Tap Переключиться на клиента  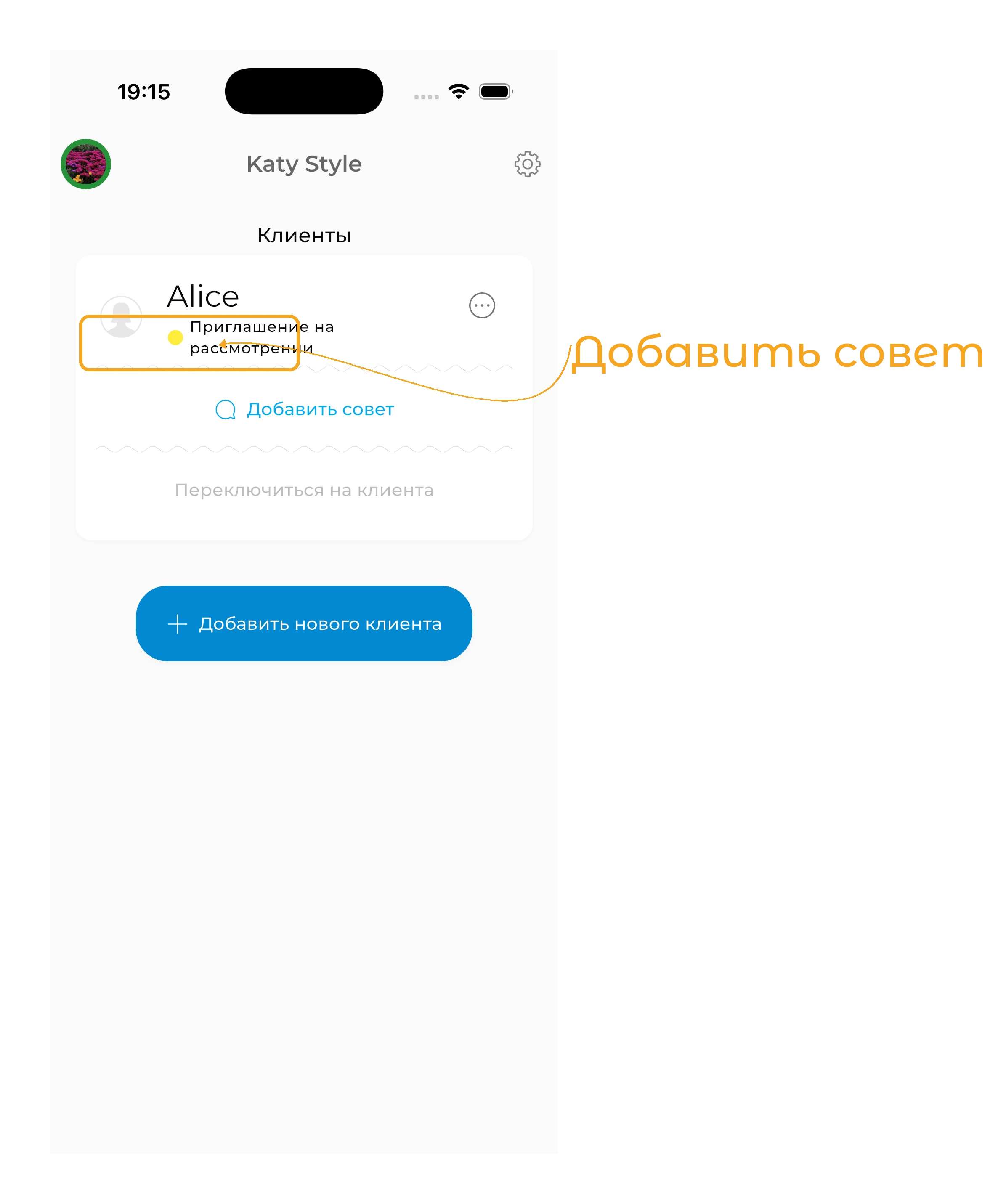pyautogui.click(x=304, y=490)
